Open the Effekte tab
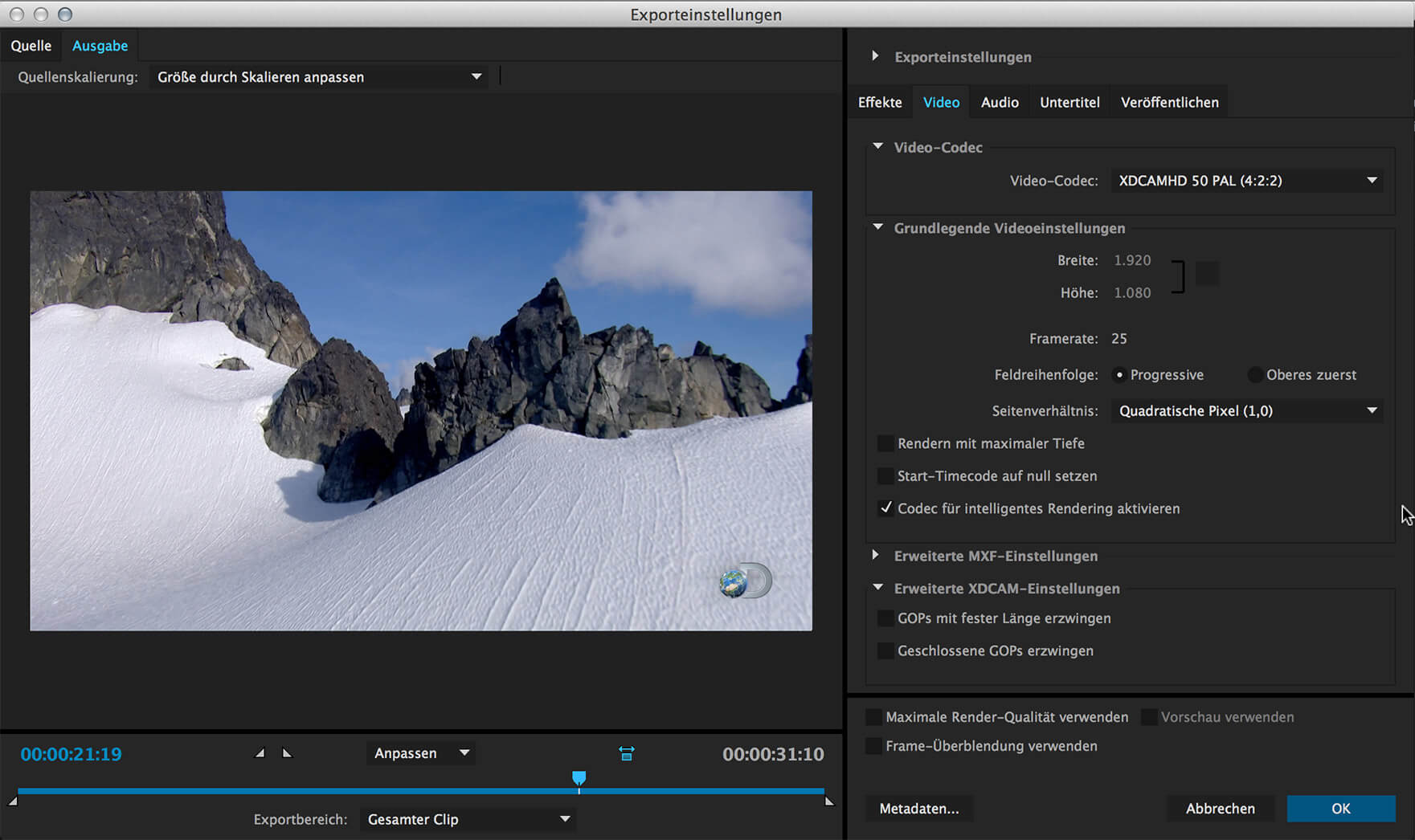Image resolution: width=1415 pixels, height=840 pixels. point(880,102)
